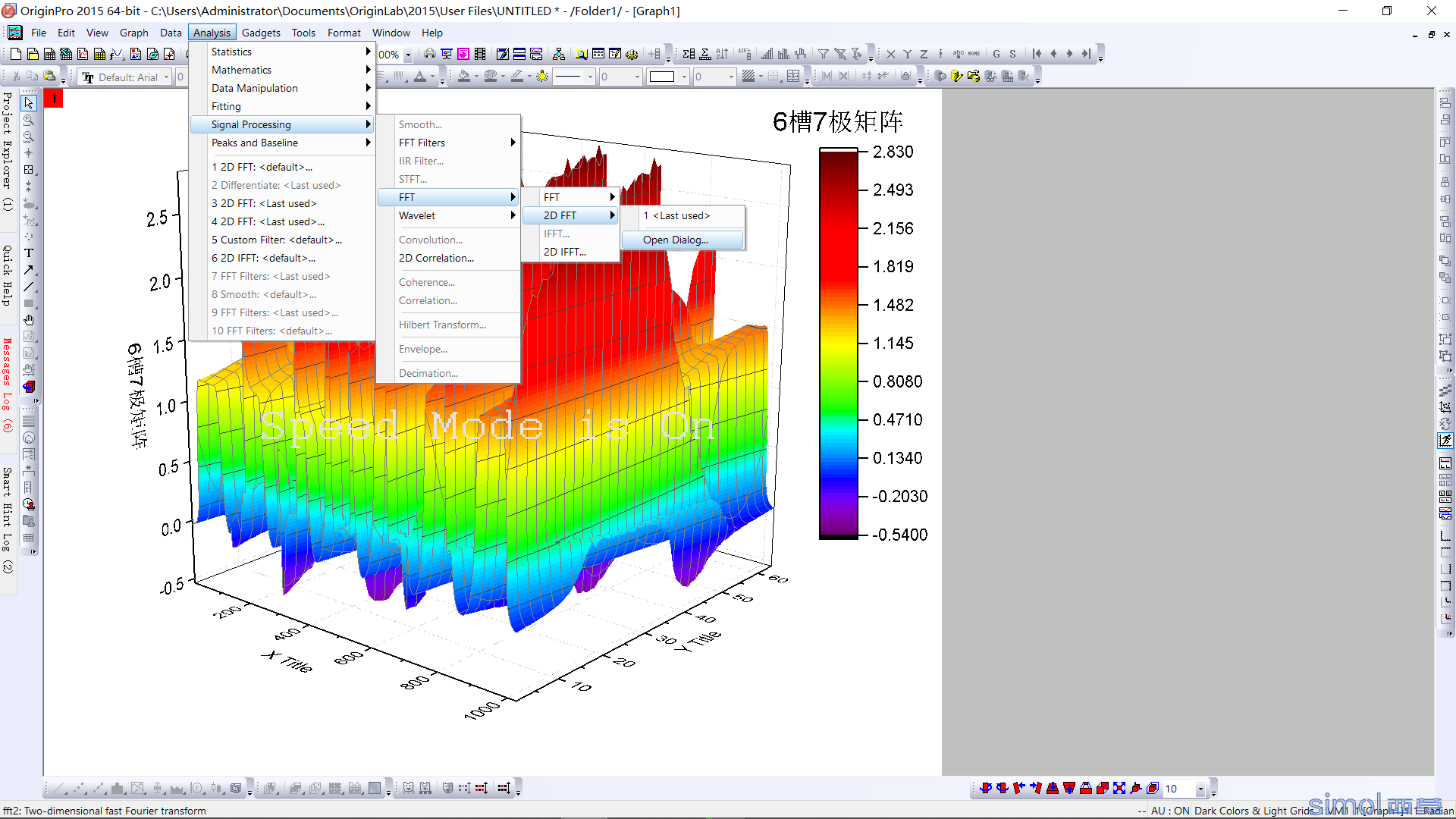Expand the Statistics submenu
Viewport: 1456px width, 819px height.
(x=283, y=52)
